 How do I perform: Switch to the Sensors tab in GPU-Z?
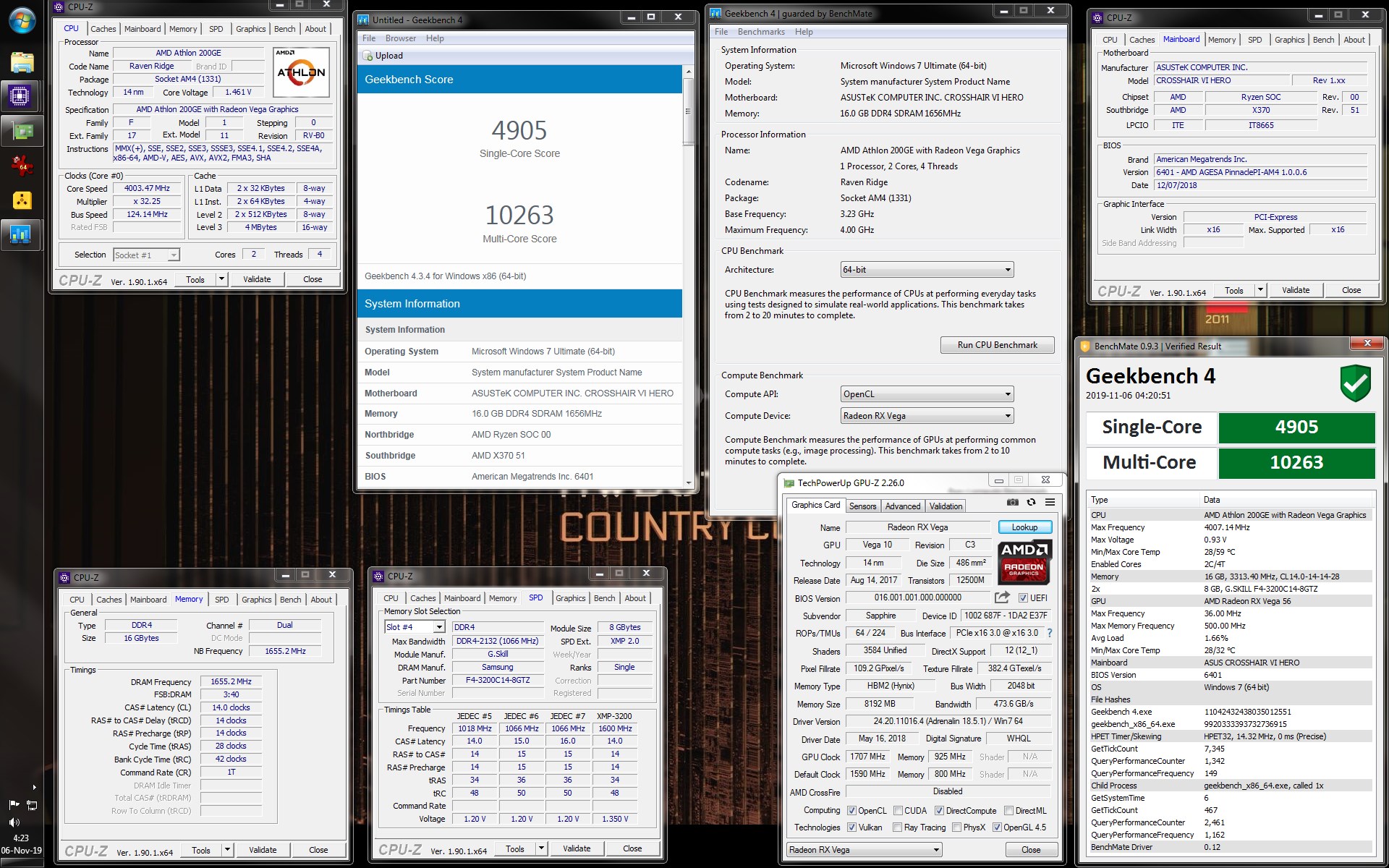pos(862,506)
